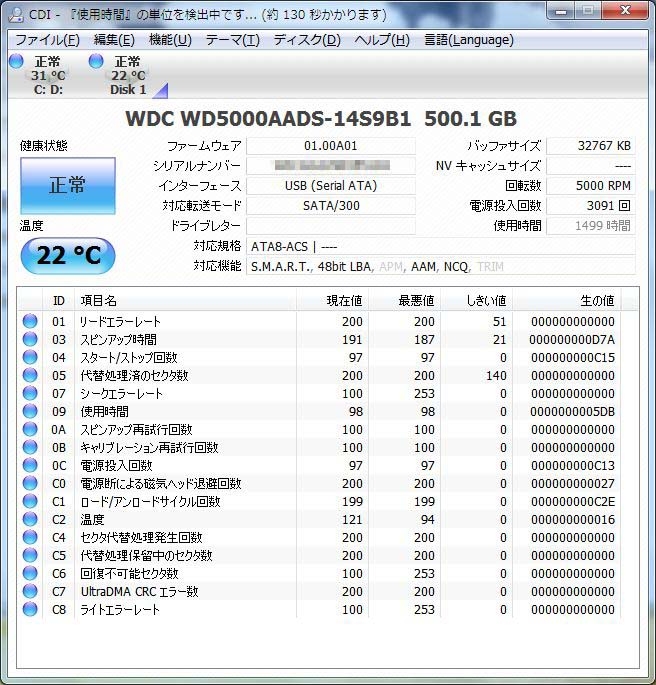The image size is (656, 685).
Task: Open the ディスク(D) menu
Action: pos(307,40)
